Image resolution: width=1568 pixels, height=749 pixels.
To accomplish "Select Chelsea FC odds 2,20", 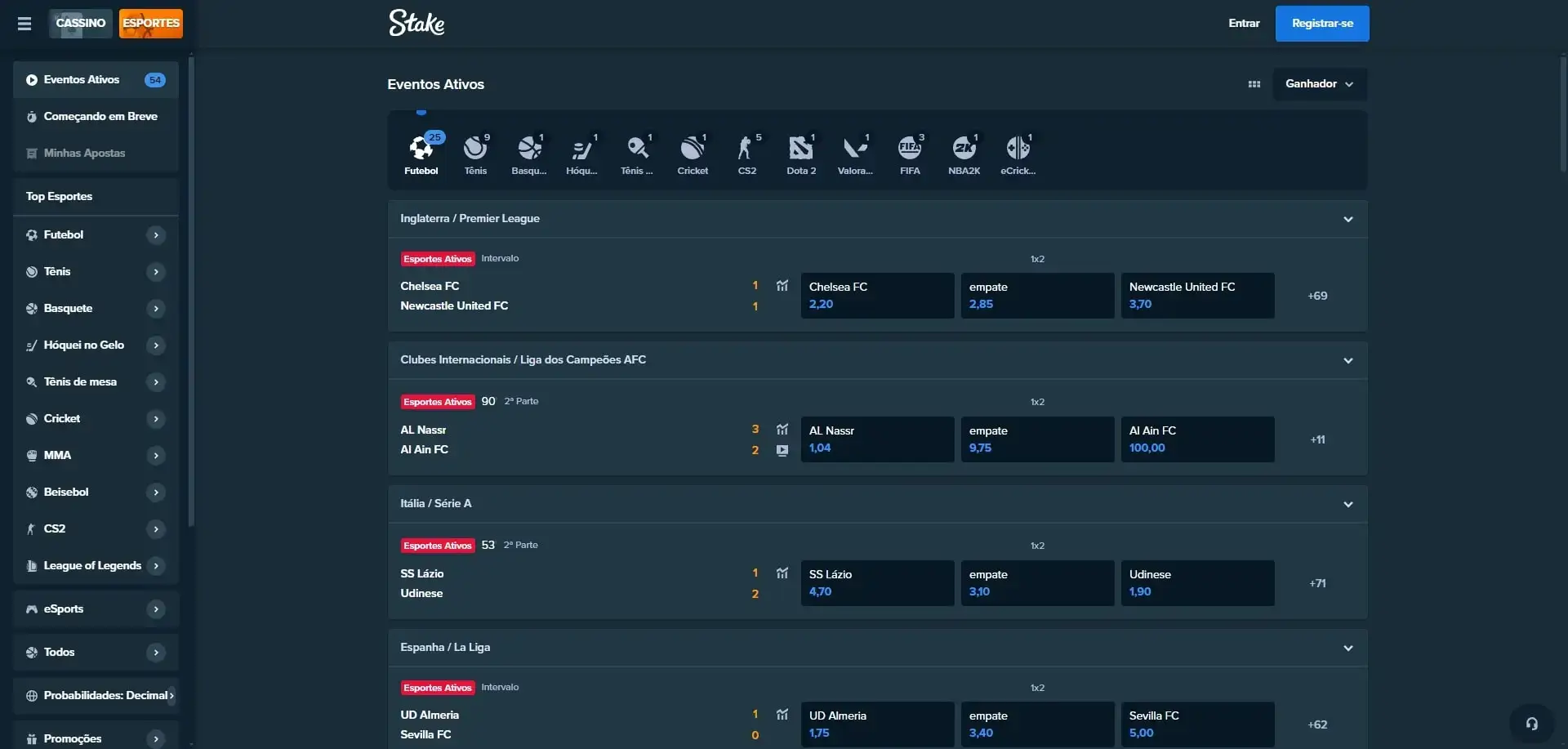I will pyautogui.click(x=877, y=296).
